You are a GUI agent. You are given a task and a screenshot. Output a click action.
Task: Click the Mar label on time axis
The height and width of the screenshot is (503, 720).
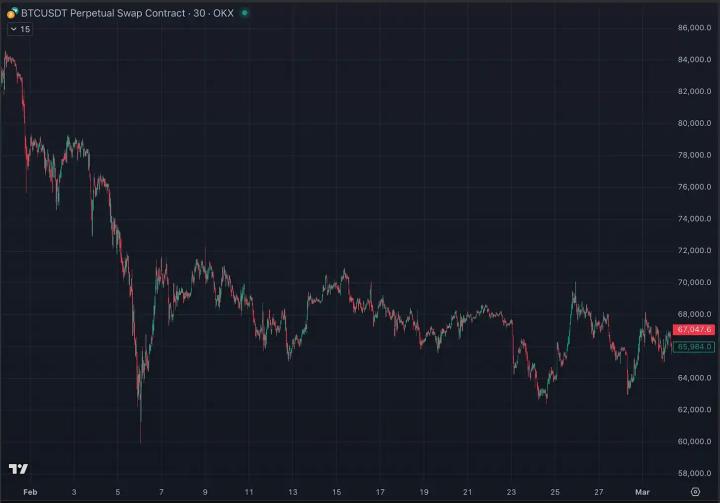coord(643,492)
